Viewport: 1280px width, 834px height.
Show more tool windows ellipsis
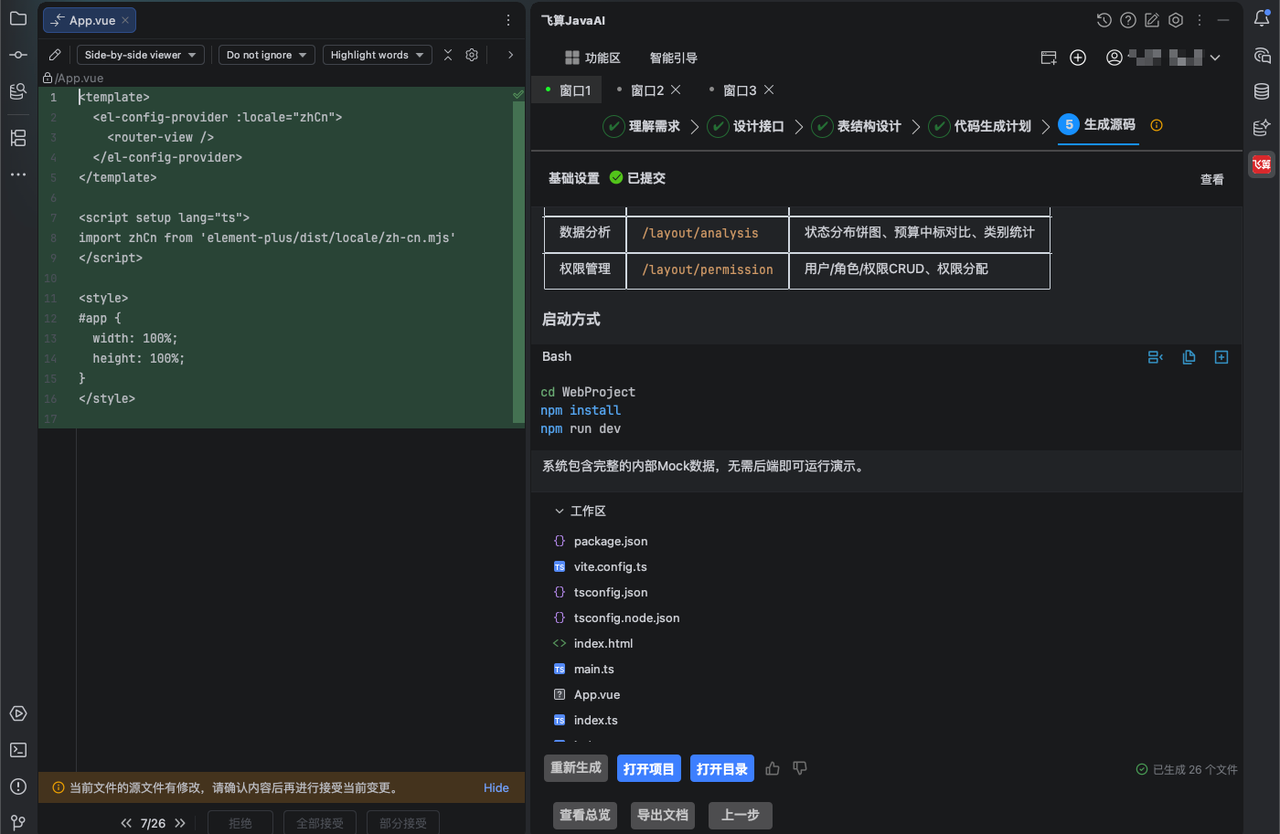(x=18, y=174)
